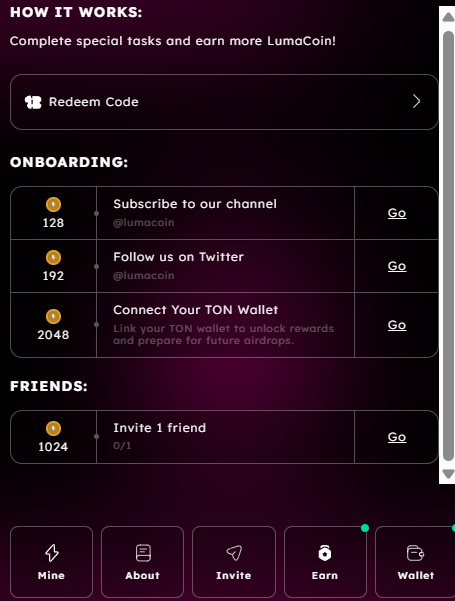Open the Redeem Code row
455x601 pixels.
coord(224,102)
